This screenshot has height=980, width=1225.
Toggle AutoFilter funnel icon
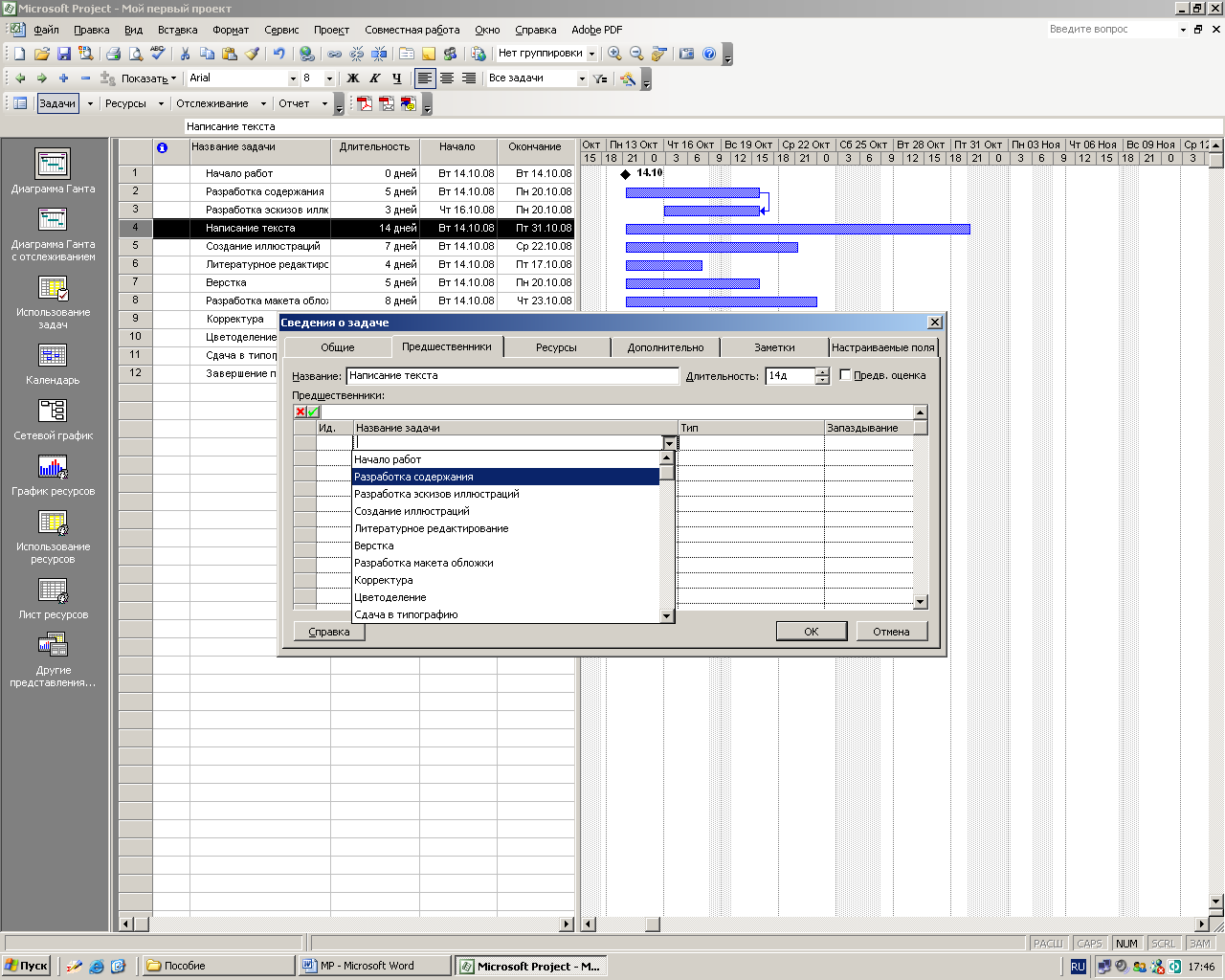point(600,78)
